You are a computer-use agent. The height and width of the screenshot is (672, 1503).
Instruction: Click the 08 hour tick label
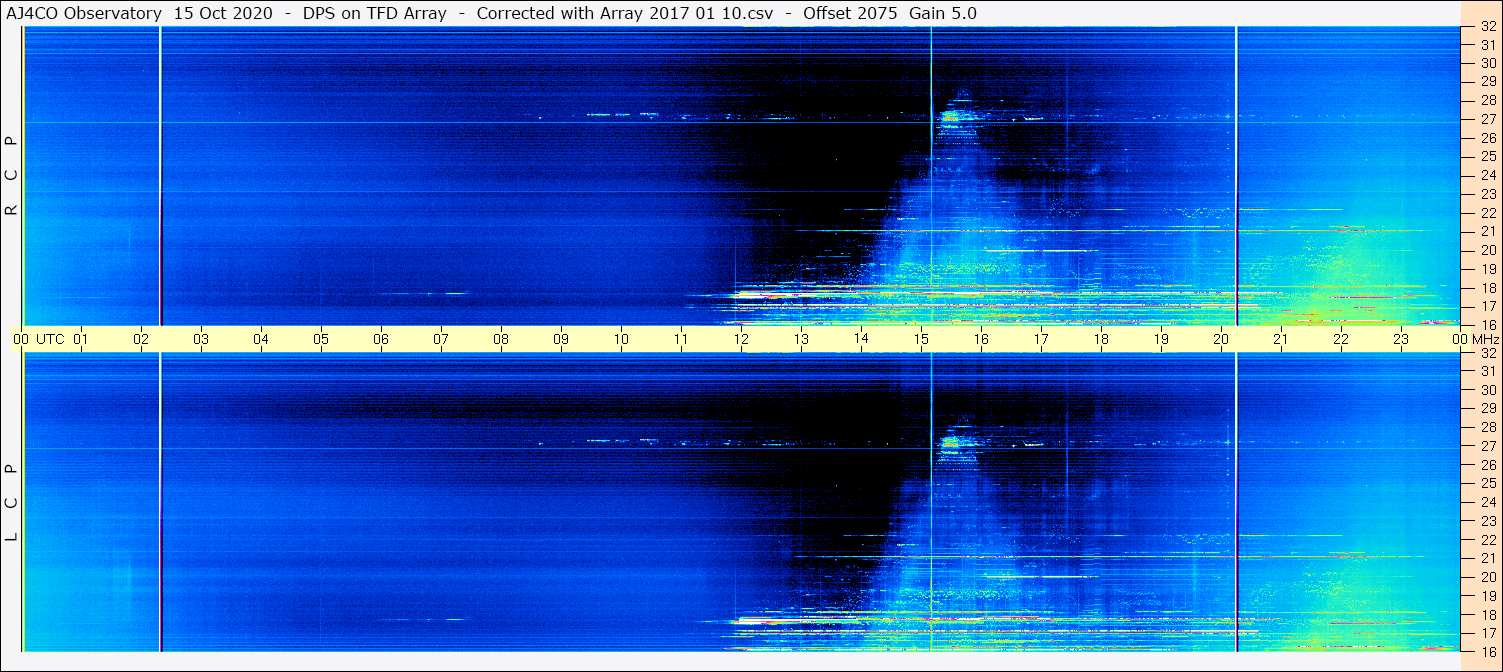point(501,339)
